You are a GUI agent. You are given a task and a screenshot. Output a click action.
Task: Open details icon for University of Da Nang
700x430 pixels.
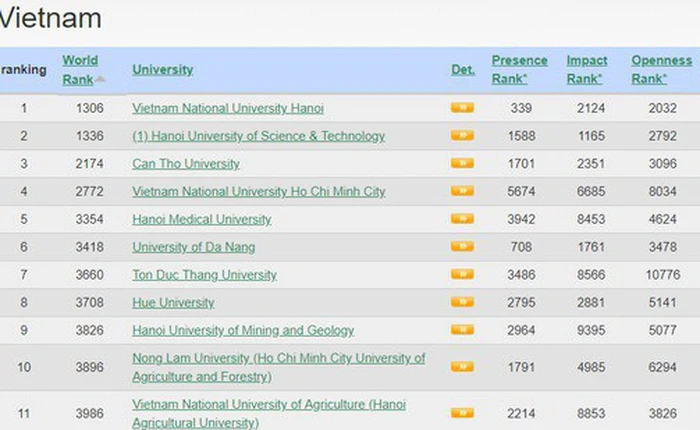pyautogui.click(x=462, y=246)
